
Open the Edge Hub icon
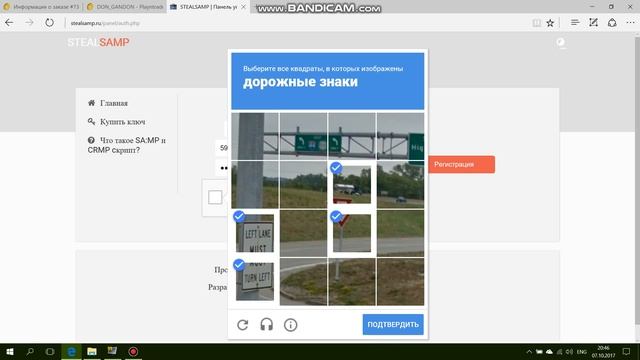pos(575,23)
